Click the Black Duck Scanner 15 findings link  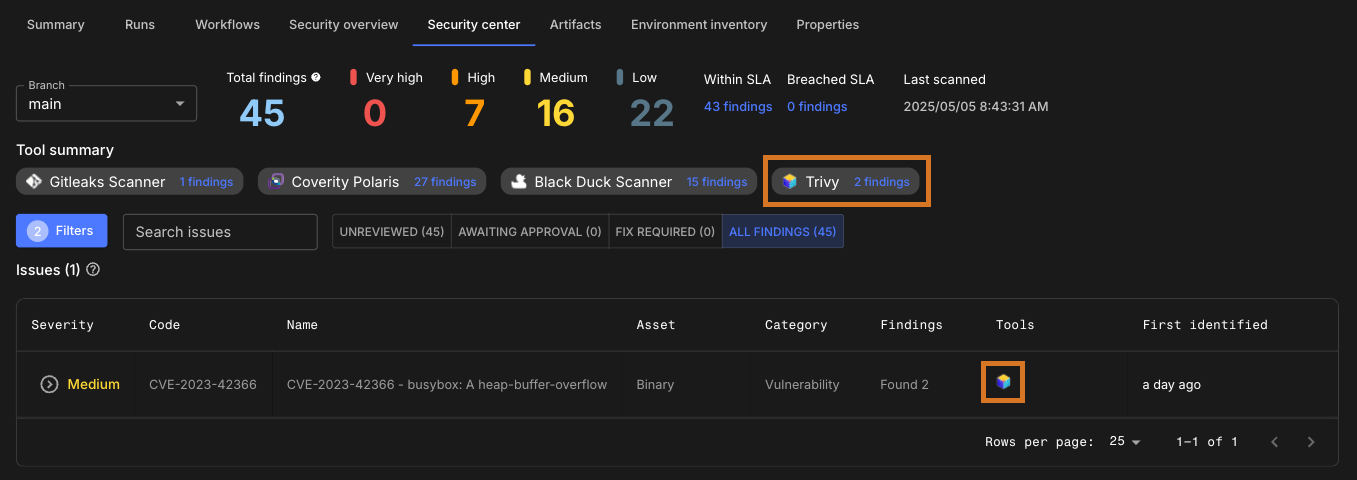click(x=717, y=182)
